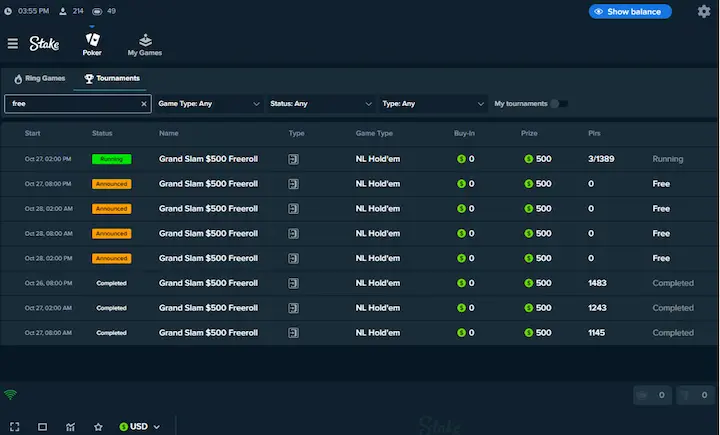
Task: Expand the Game Type: Any dropdown
Action: (208, 104)
